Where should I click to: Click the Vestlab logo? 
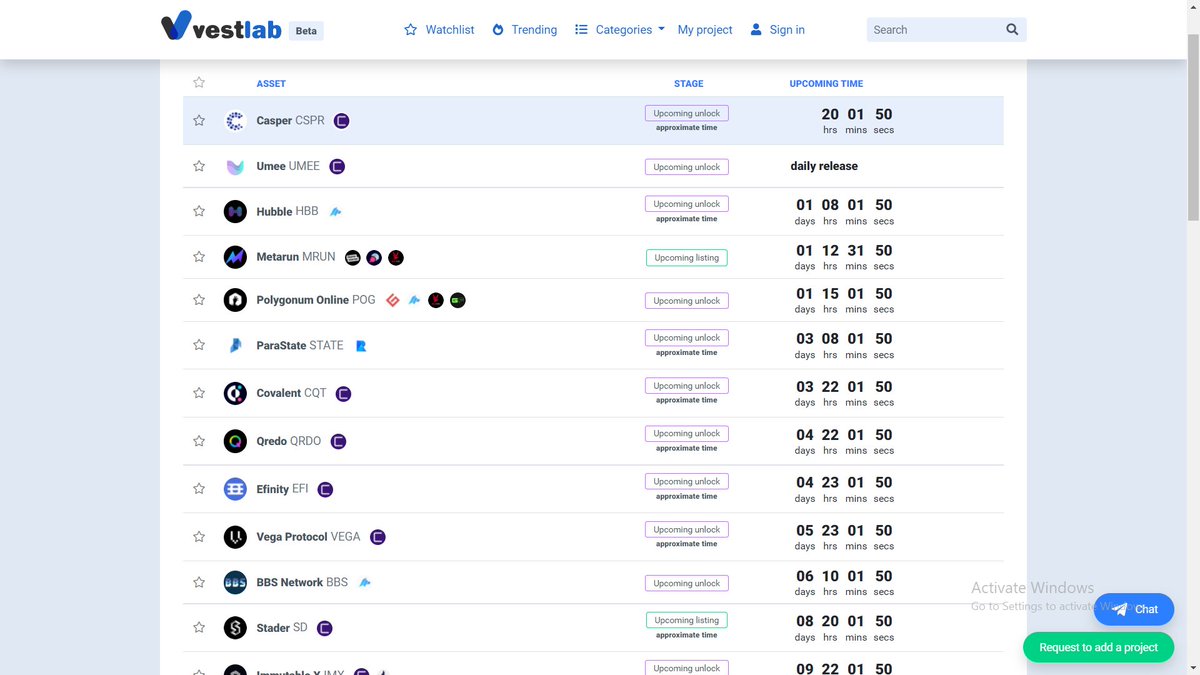221,26
